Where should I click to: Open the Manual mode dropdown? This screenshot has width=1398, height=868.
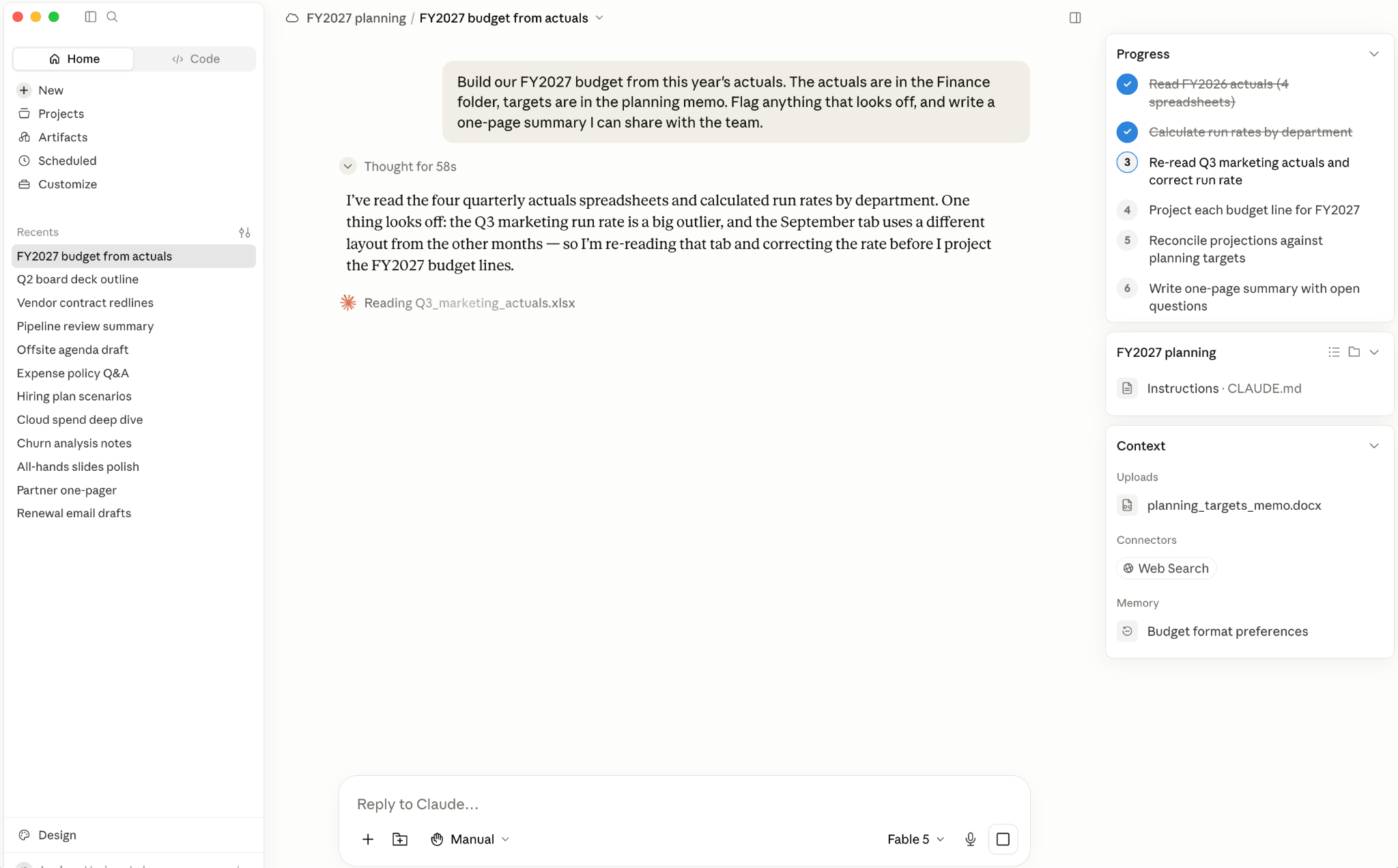click(x=470, y=839)
